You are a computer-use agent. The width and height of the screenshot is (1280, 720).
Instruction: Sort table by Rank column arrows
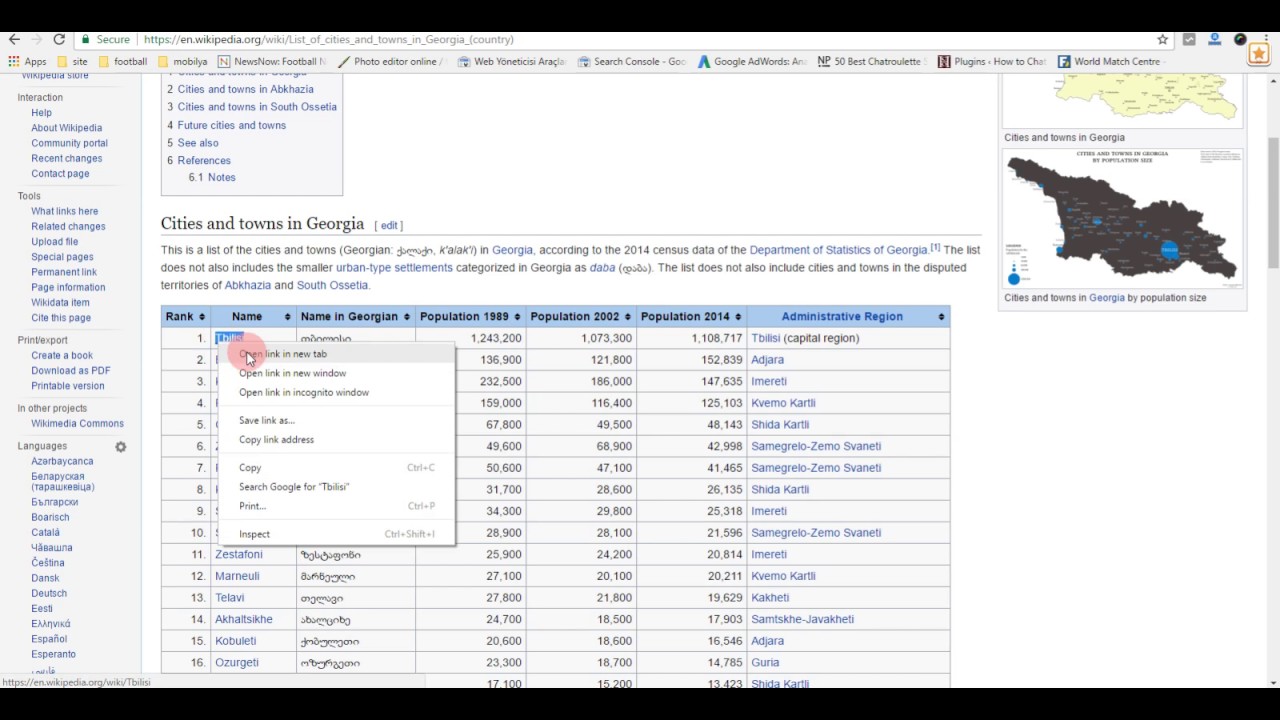point(201,317)
